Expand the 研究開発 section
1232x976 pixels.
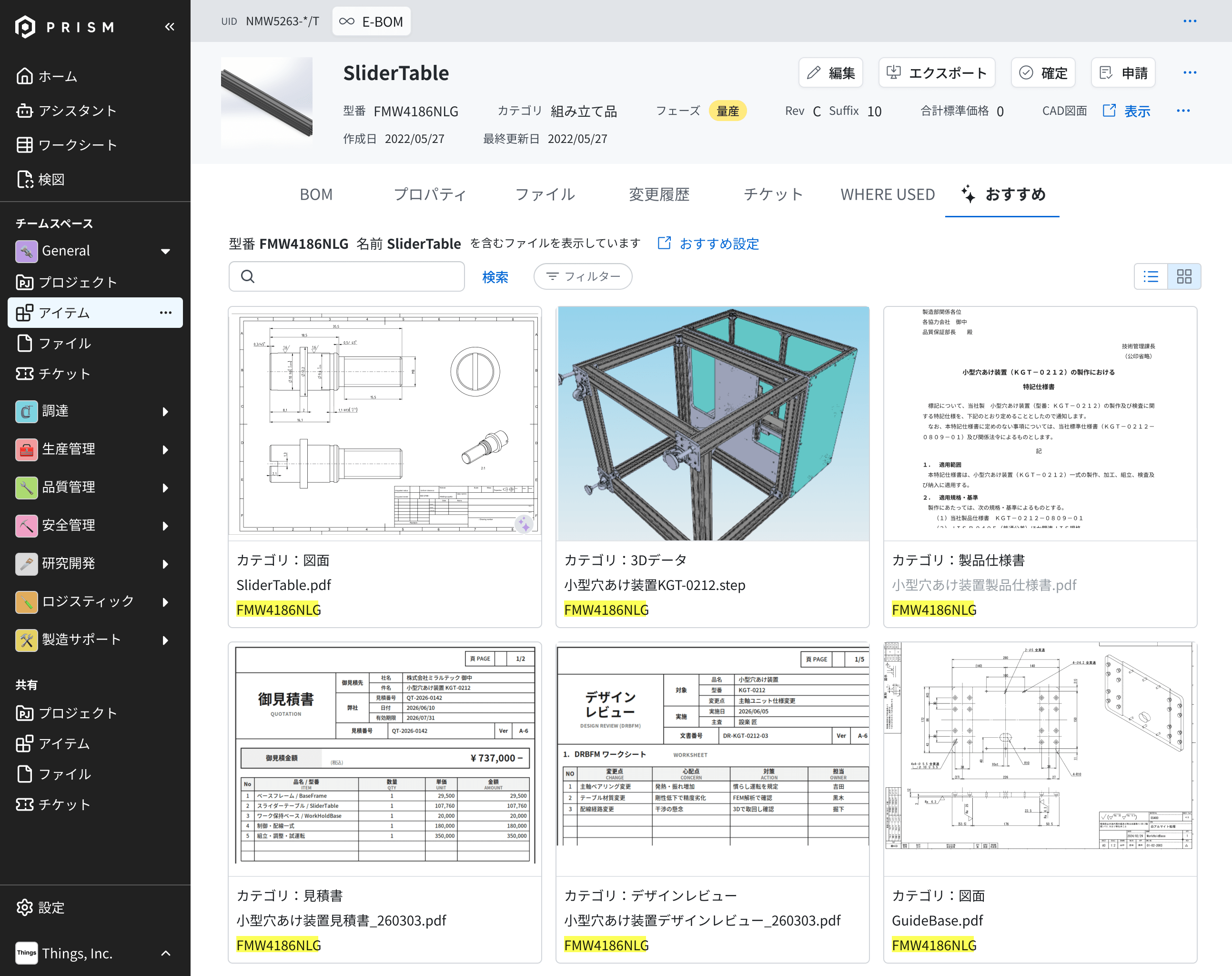(166, 564)
